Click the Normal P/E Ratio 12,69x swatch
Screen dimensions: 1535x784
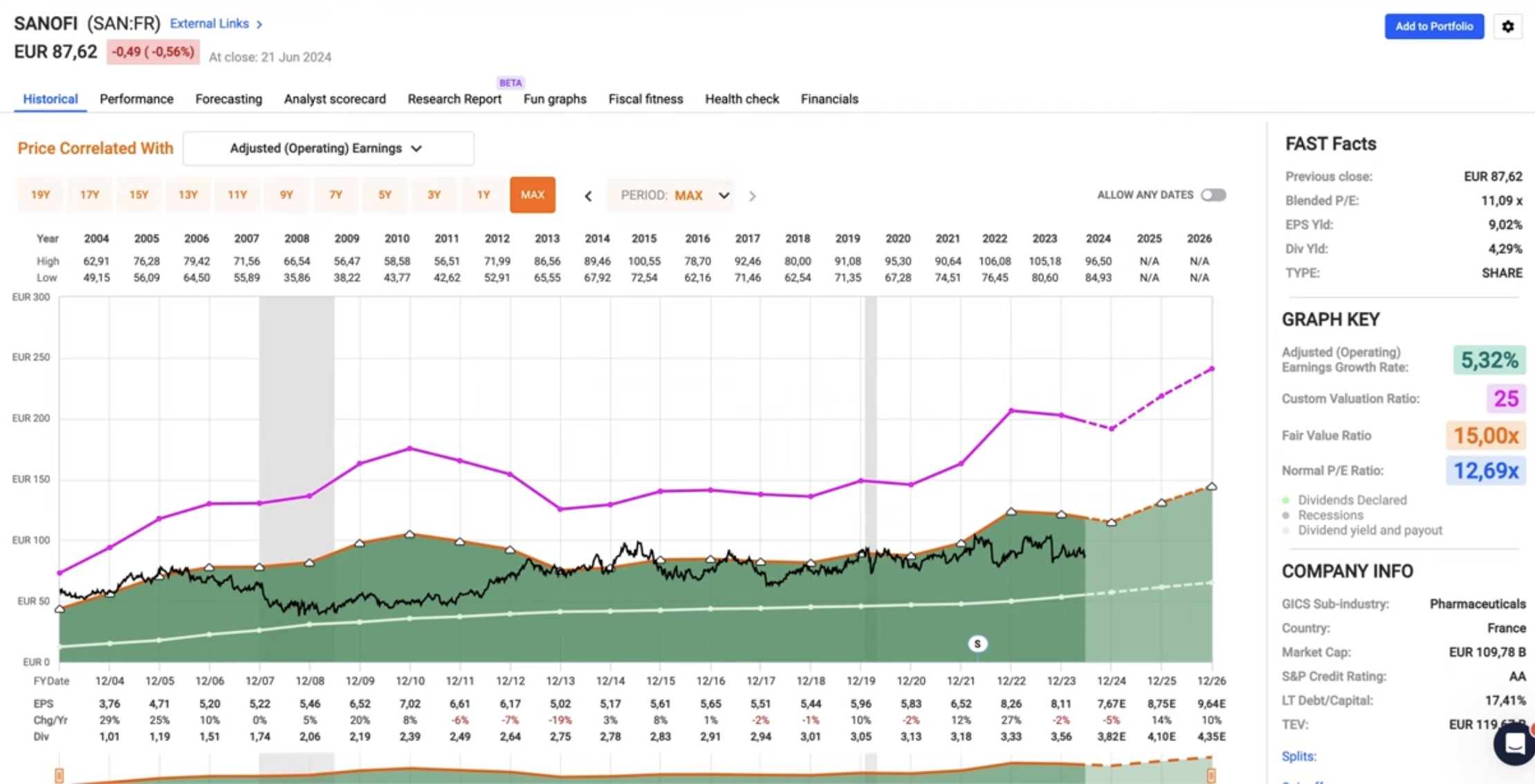[x=1485, y=471]
